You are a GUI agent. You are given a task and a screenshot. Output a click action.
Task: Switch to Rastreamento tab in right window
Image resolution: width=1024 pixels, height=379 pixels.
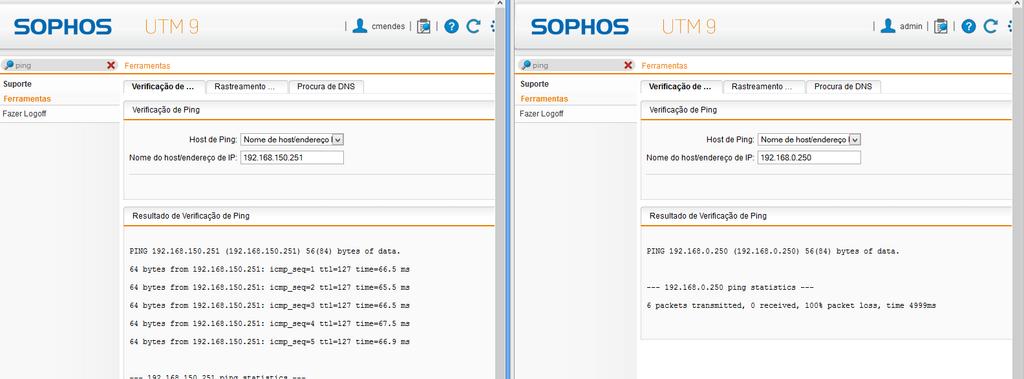763,86
